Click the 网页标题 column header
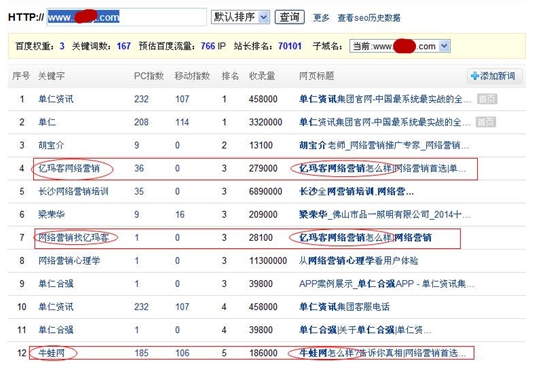 tap(316, 76)
